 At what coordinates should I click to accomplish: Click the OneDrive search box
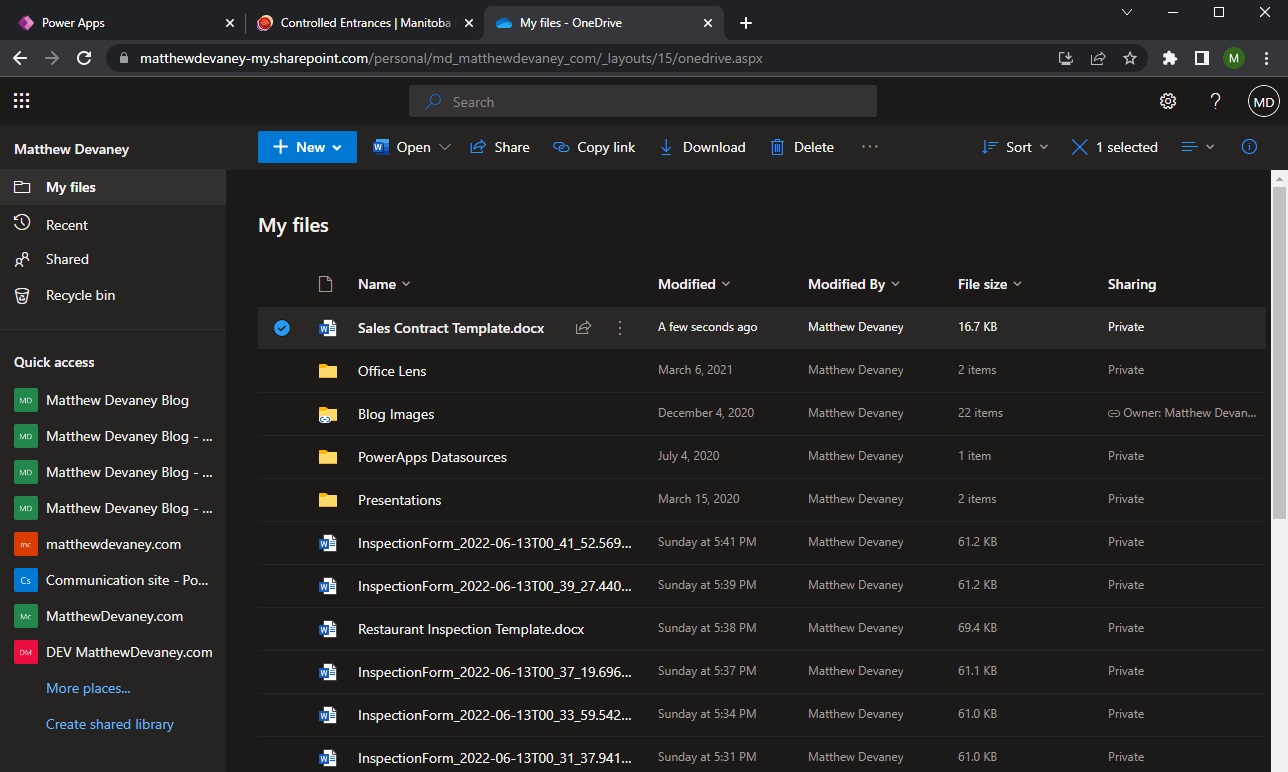tap(642, 101)
